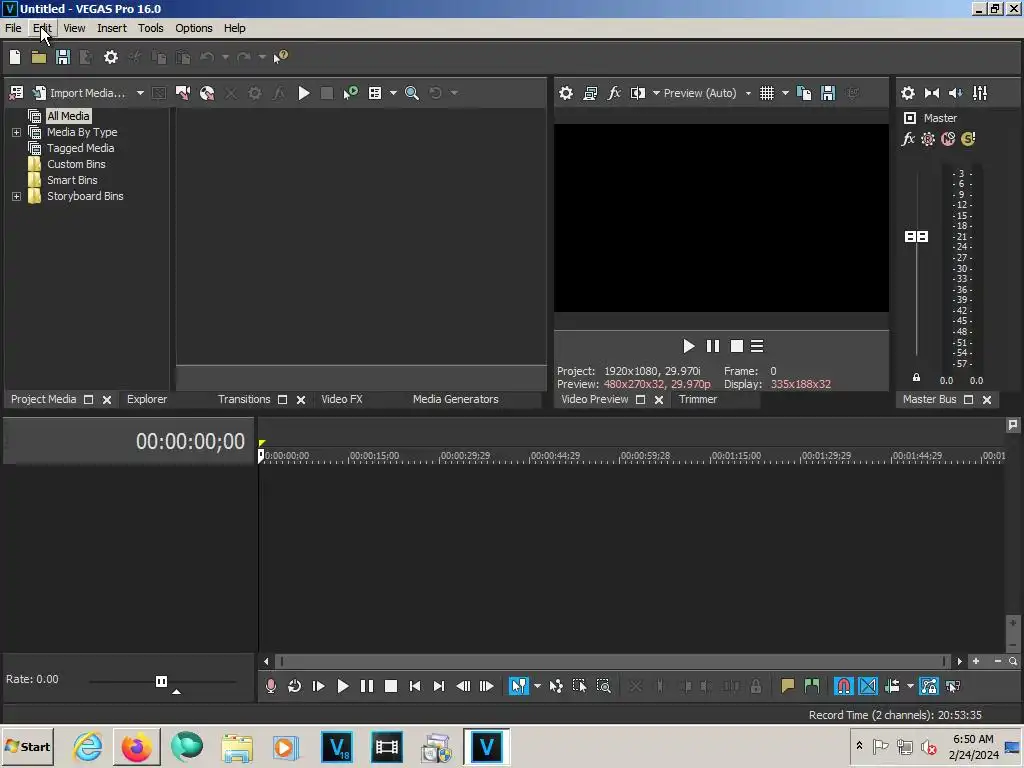Switch to the Video FX tab
1024x768 pixels.
[x=342, y=399]
